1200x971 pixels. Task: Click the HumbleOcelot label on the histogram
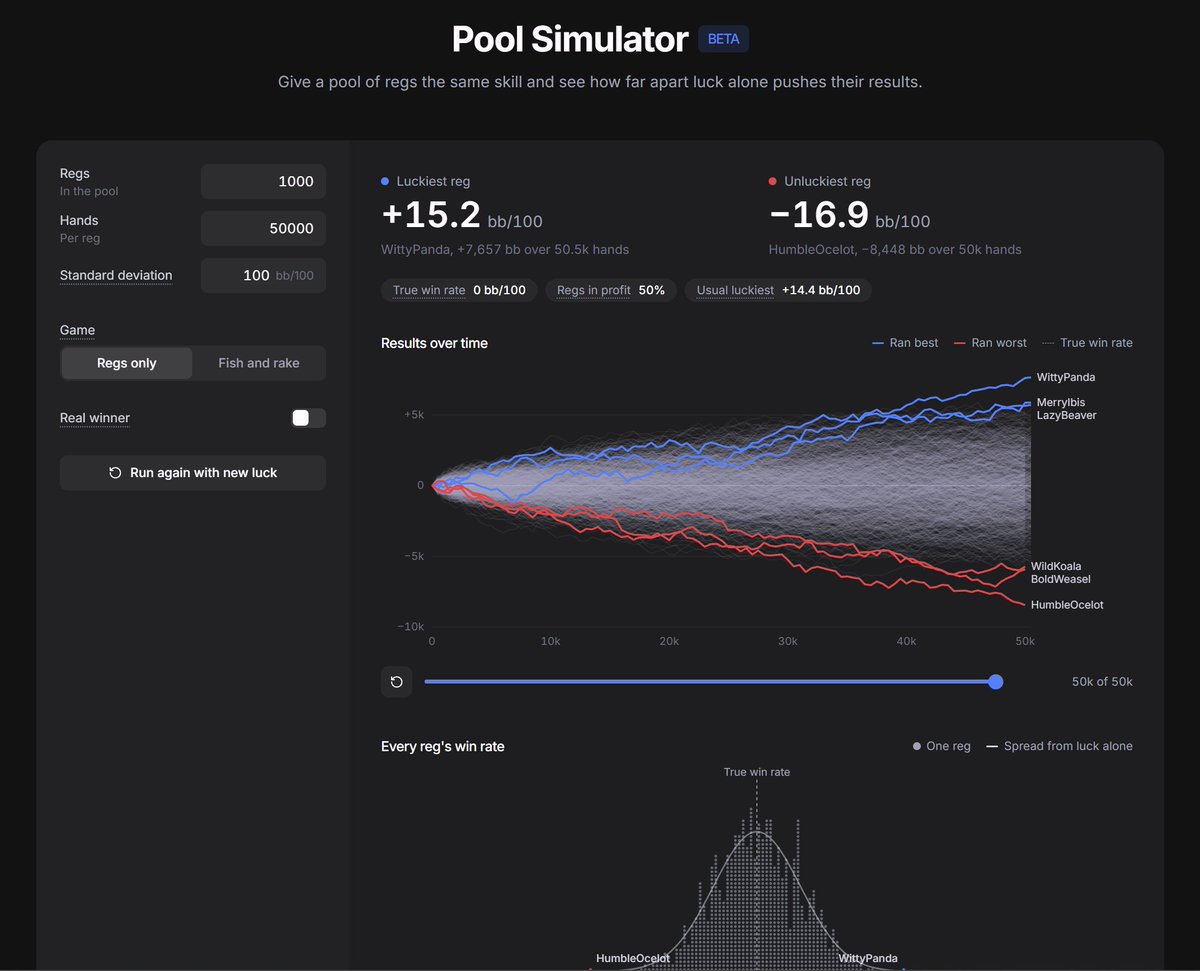633,958
